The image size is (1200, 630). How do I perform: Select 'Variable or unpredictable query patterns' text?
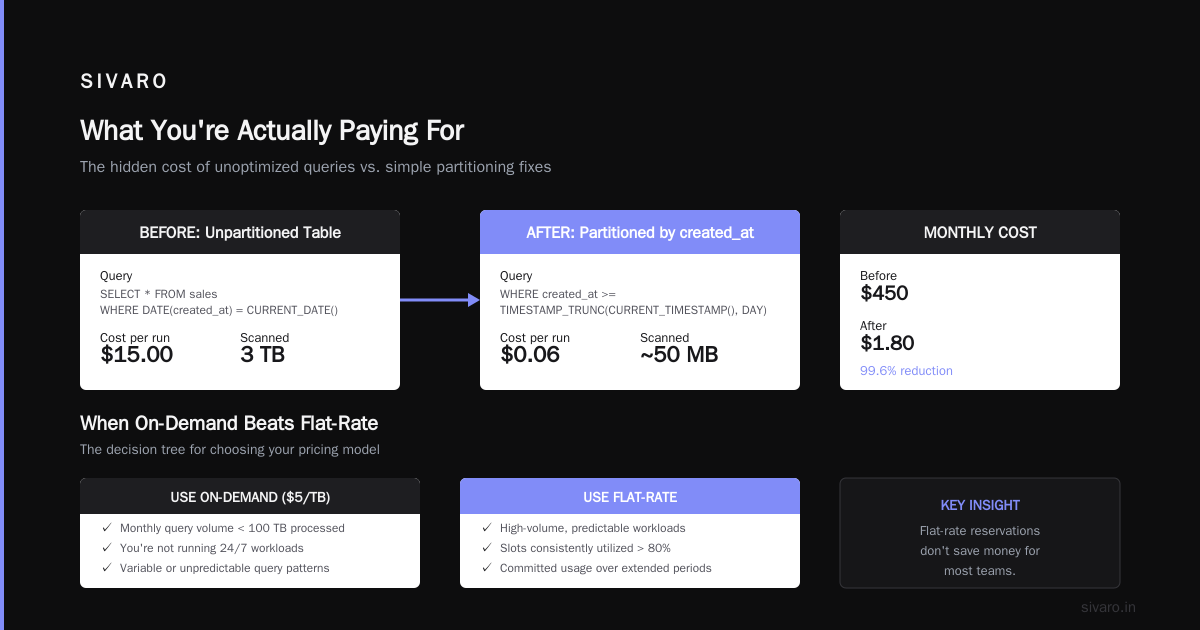point(225,568)
